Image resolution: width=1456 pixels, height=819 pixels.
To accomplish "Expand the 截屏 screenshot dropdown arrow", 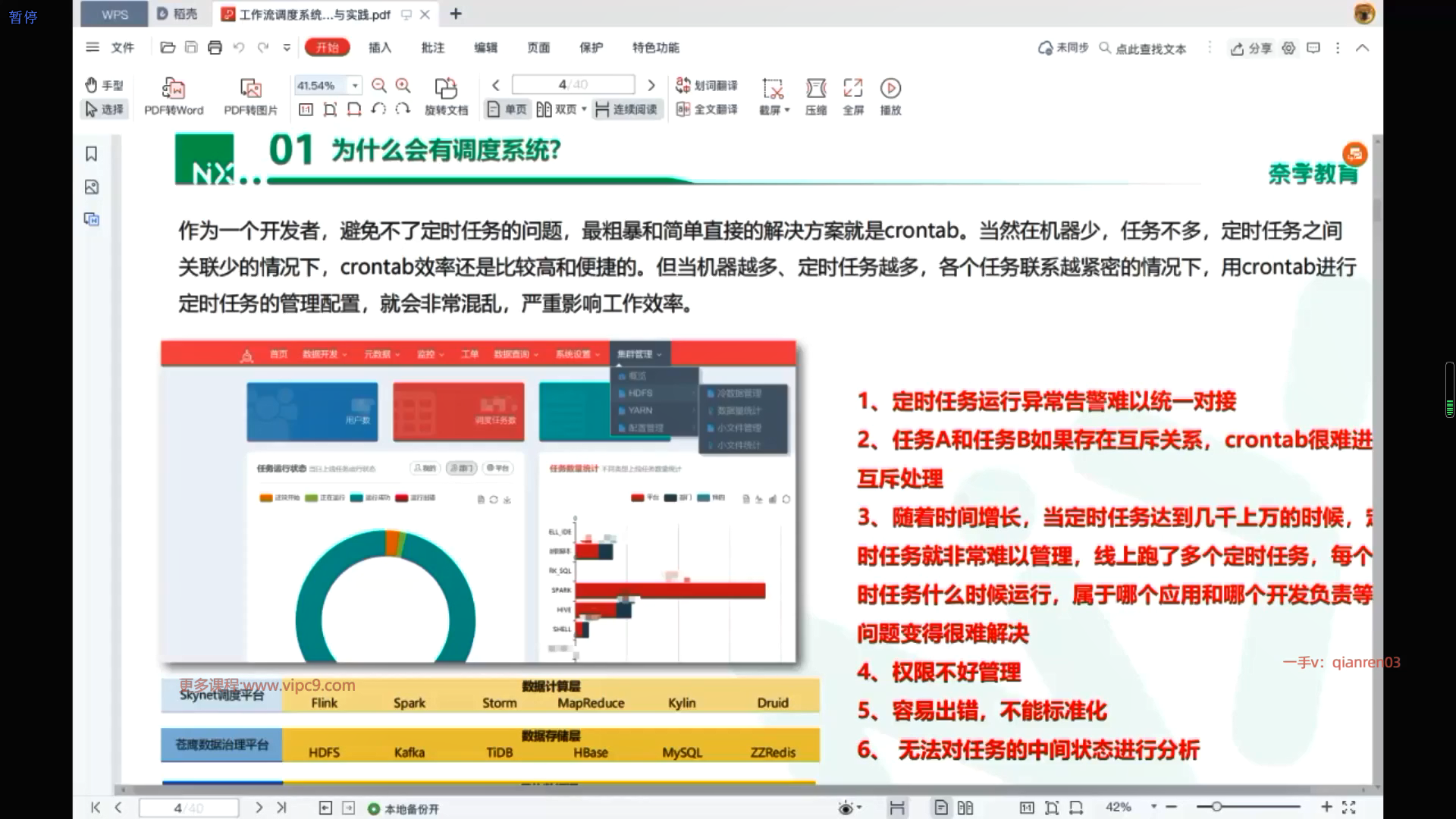I will point(787,111).
